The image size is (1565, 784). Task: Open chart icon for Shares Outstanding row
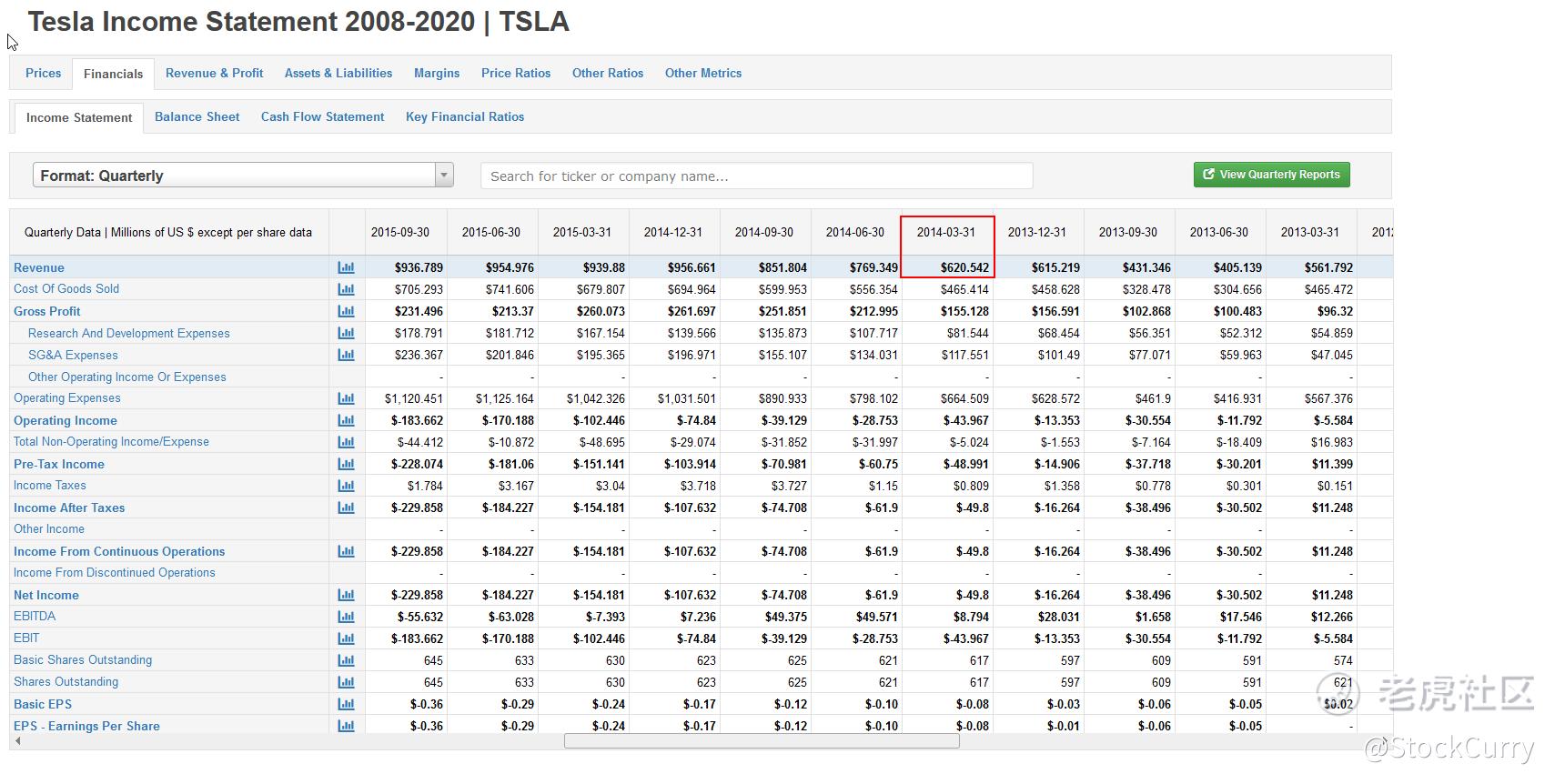[346, 682]
